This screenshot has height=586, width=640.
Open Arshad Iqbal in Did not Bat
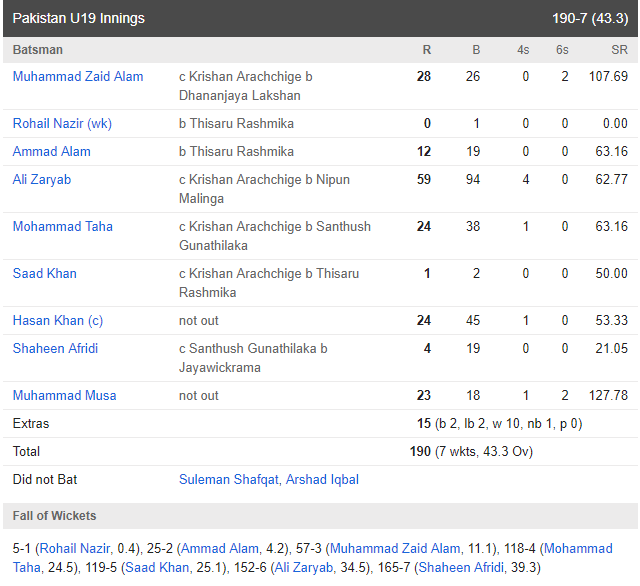coord(322,479)
